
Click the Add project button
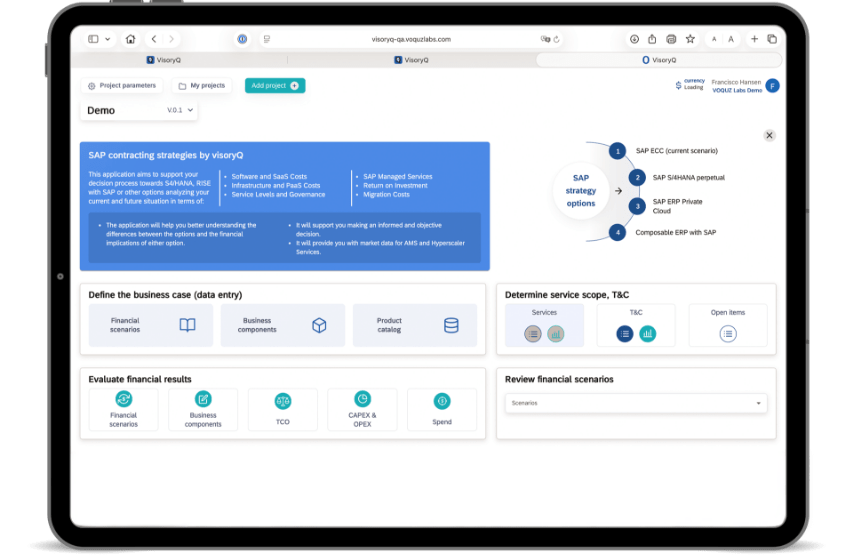point(275,85)
